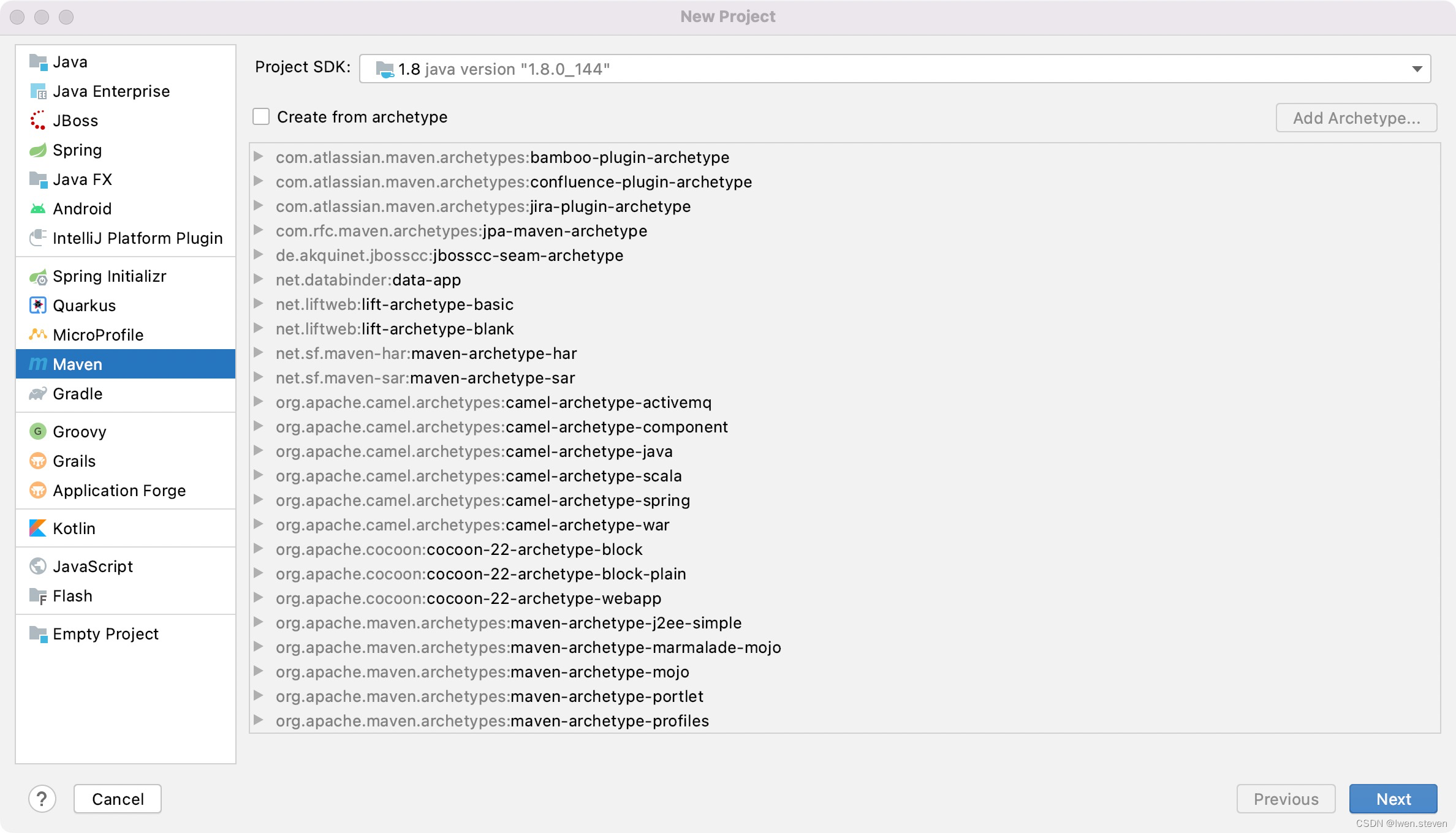1456x833 pixels.
Task: Enable Create from archetype checkbox
Action: [x=261, y=116]
